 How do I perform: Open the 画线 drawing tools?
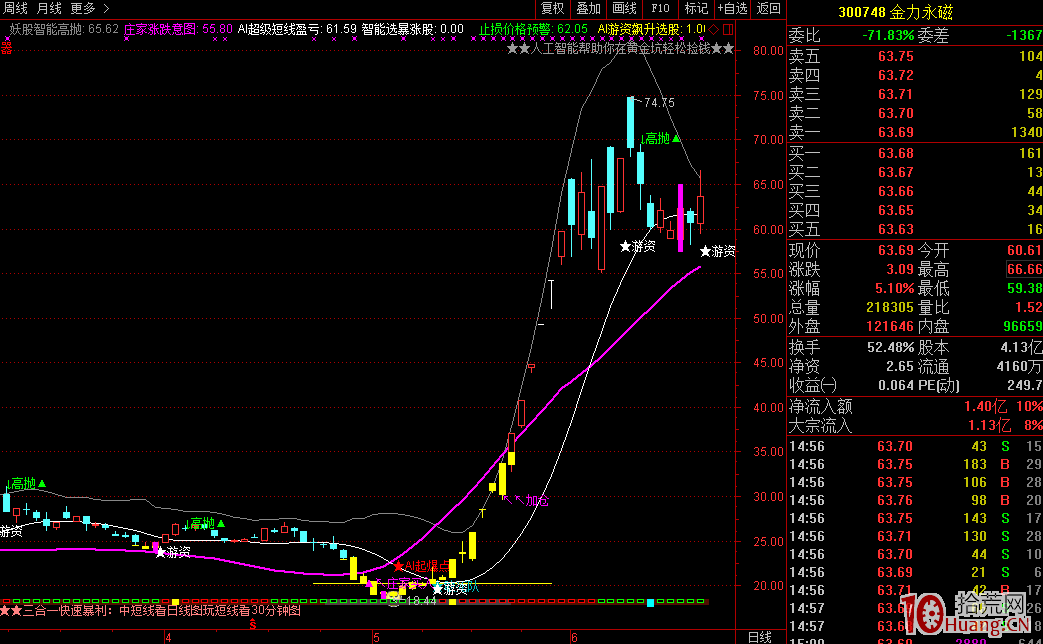[x=624, y=8]
